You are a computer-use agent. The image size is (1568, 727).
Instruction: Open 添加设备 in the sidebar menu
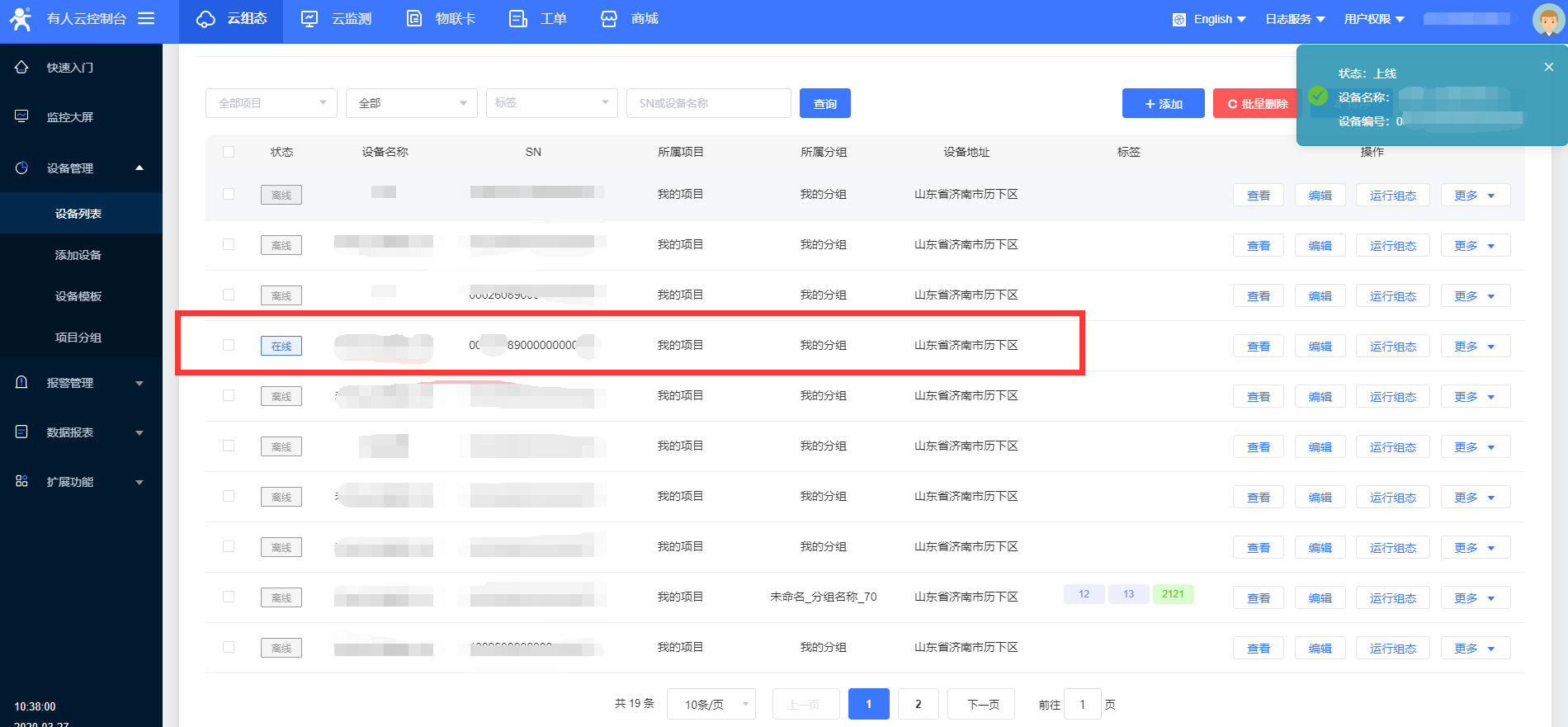click(78, 255)
